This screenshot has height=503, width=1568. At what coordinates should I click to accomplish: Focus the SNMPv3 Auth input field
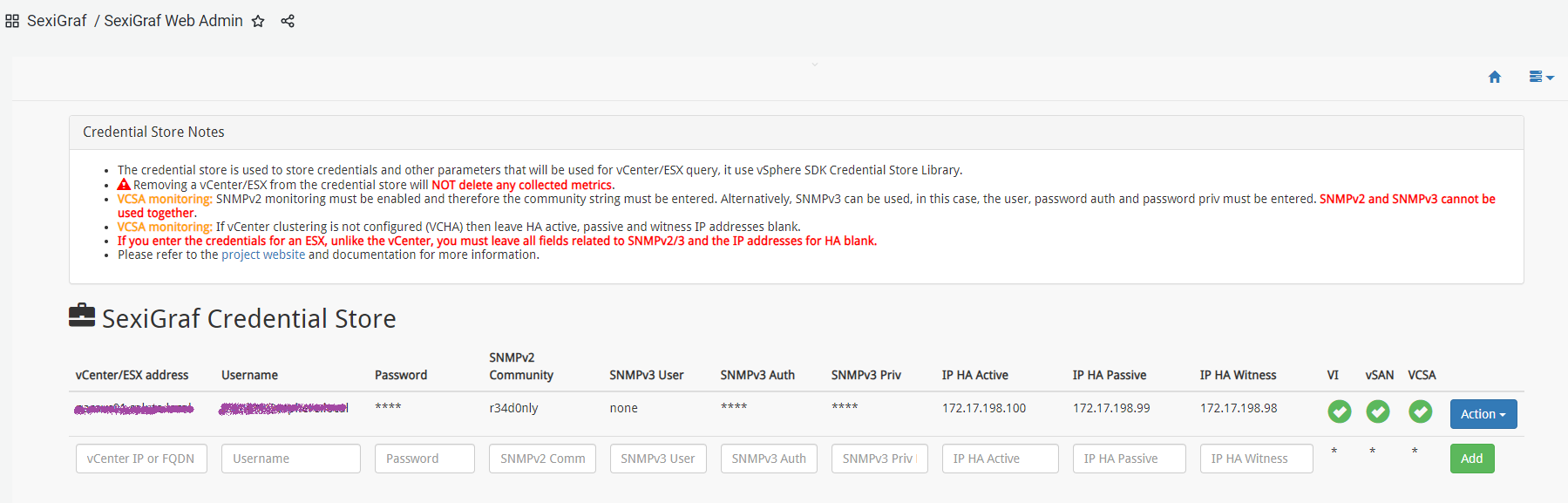769,459
